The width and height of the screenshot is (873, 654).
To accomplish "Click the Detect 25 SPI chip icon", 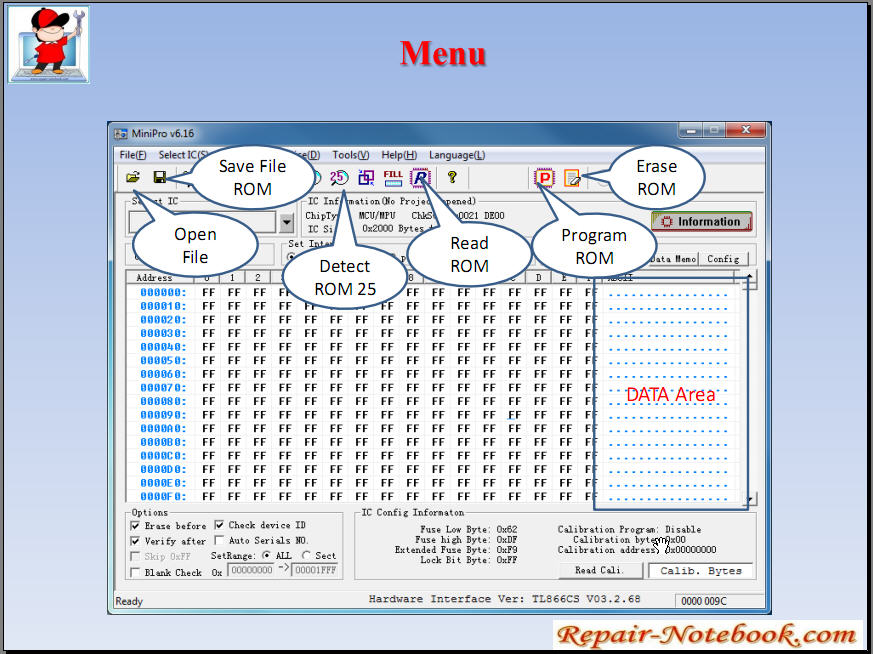I will (x=339, y=178).
